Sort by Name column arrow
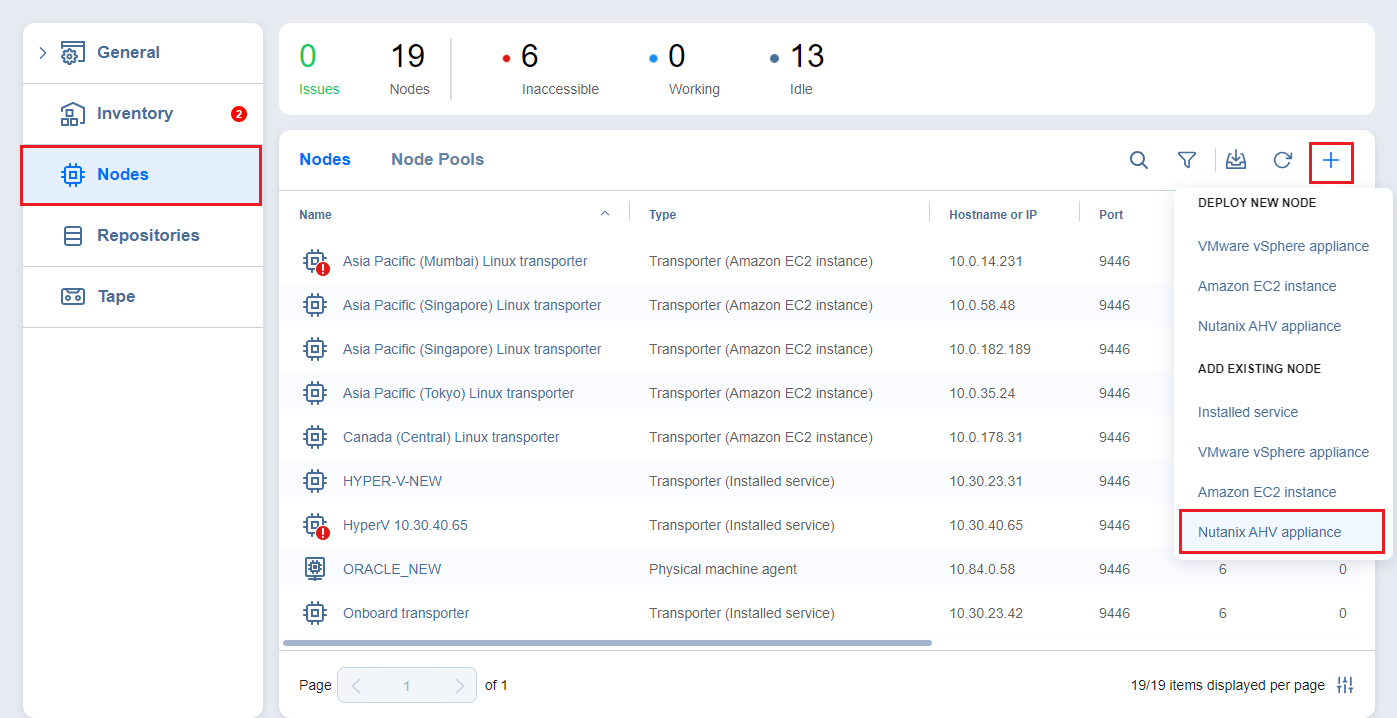The width and height of the screenshot is (1397, 718). click(604, 214)
